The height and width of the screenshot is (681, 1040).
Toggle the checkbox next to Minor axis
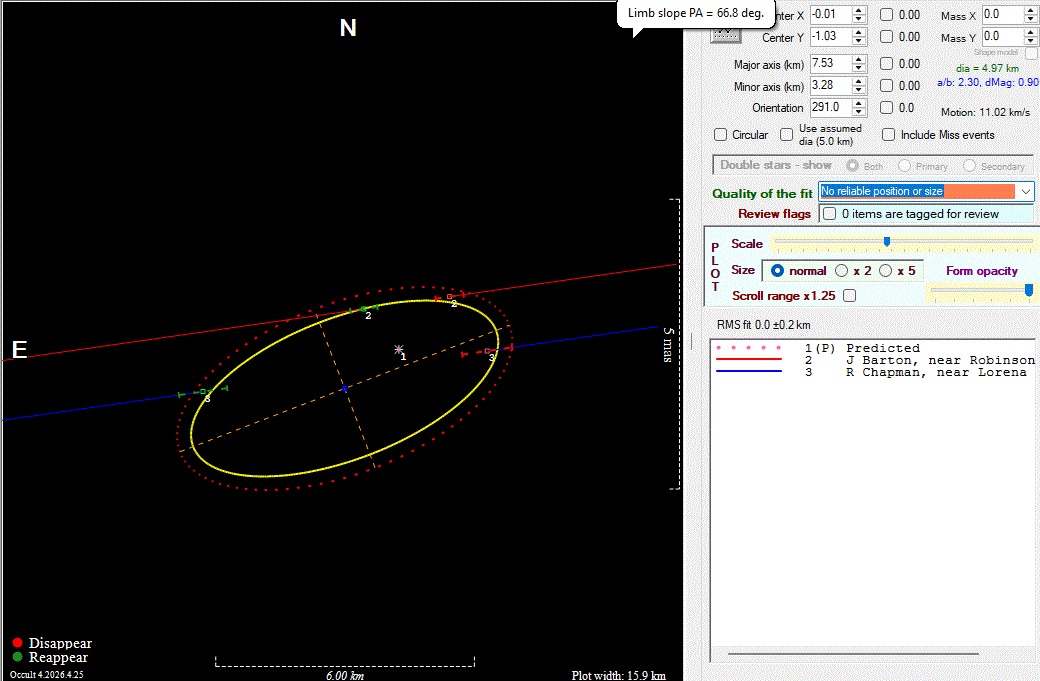(887, 86)
